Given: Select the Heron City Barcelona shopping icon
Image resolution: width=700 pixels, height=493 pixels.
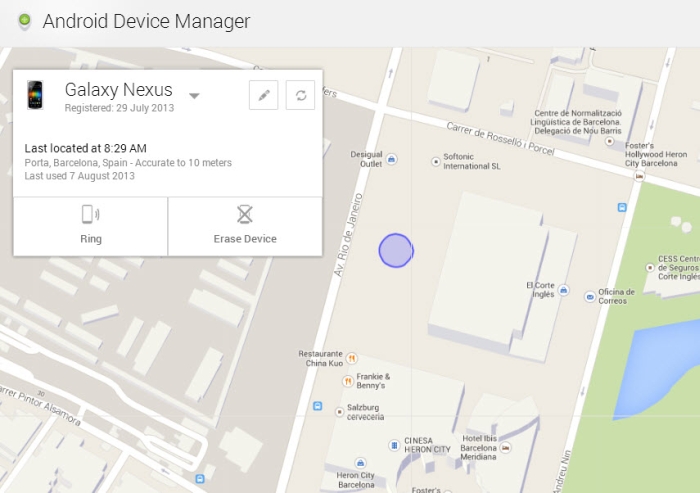Looking at the screenshot, I should click(x=360, y=463).
